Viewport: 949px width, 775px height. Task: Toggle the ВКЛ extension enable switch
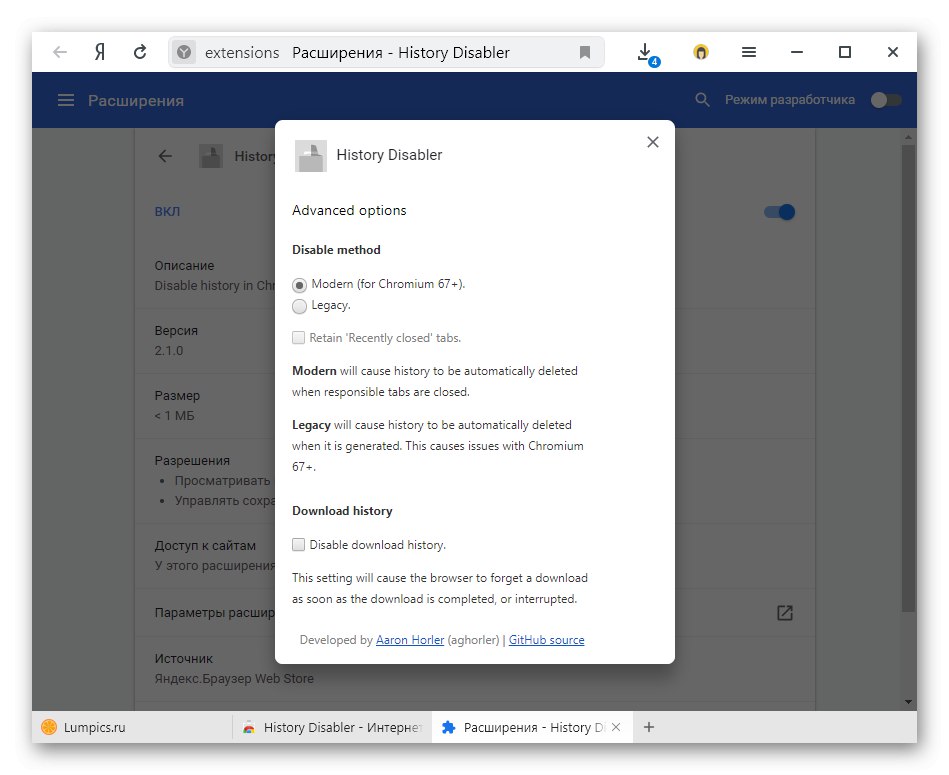pyautogui.click(x=780, y=212)
